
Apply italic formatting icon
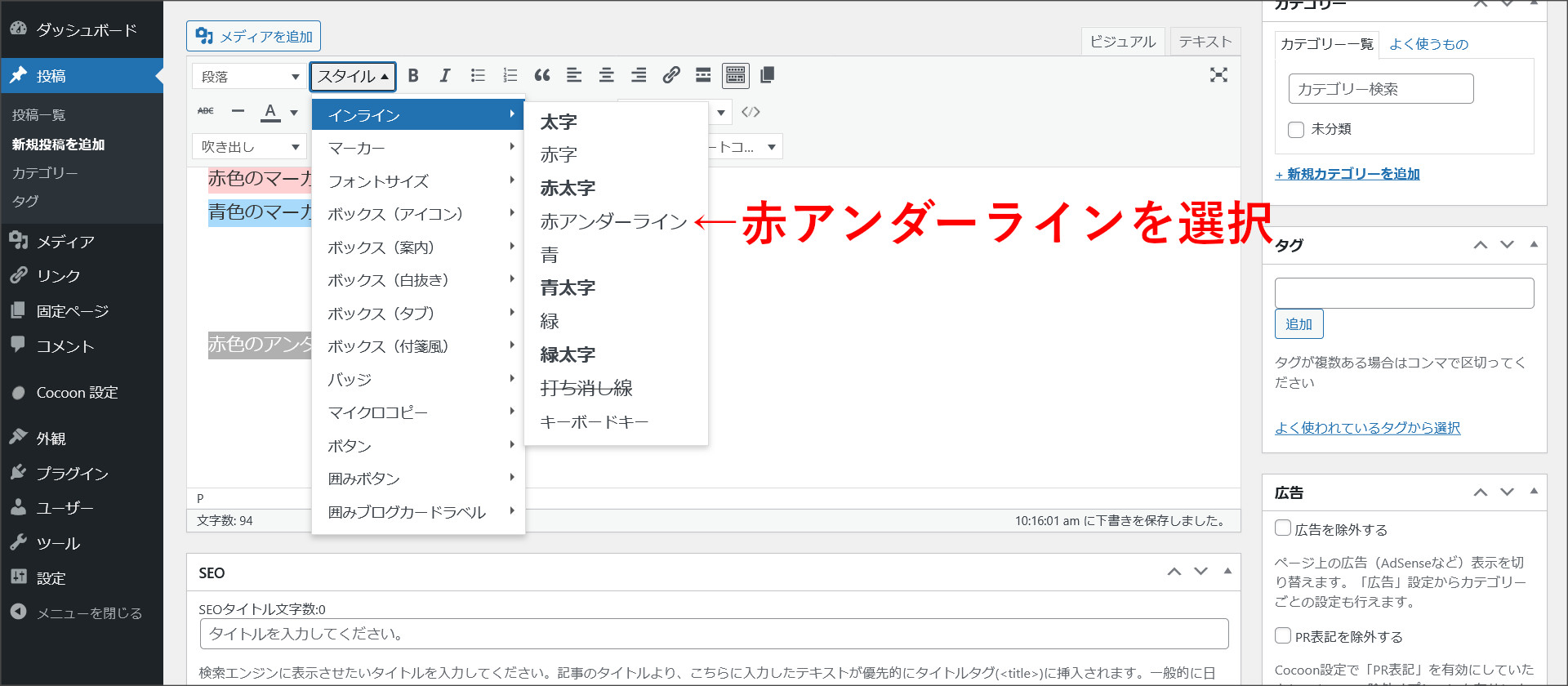[x=445, y=76]
